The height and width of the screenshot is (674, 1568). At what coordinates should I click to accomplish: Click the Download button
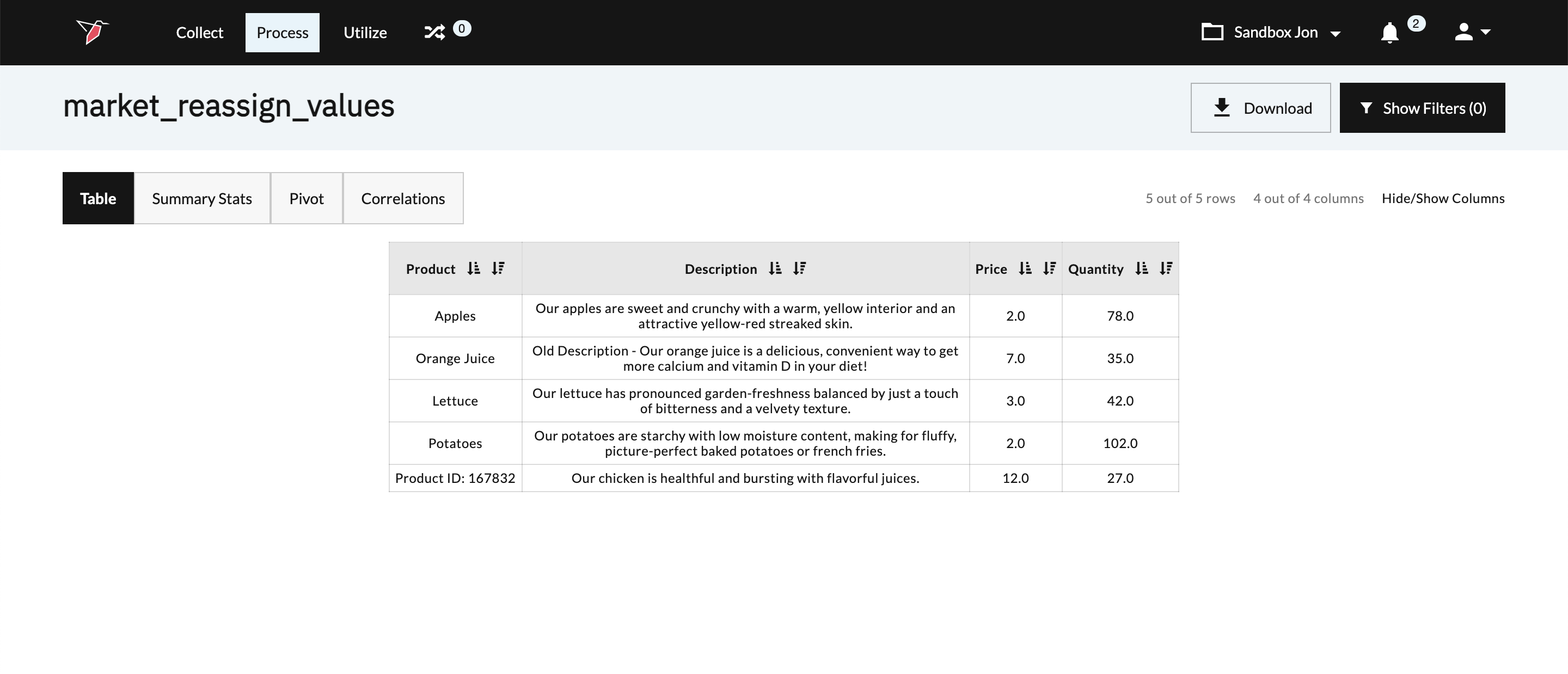(1260, 108)
